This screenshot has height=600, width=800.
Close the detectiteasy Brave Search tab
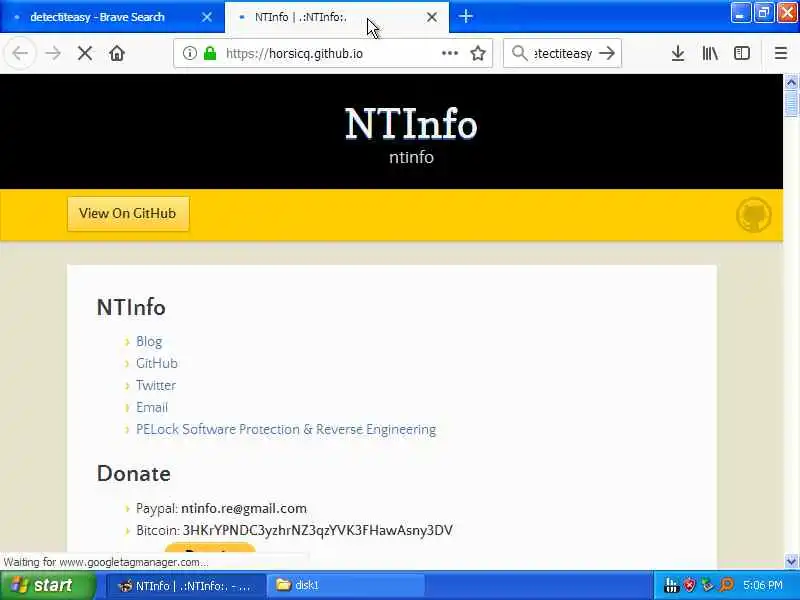(207, 17)
